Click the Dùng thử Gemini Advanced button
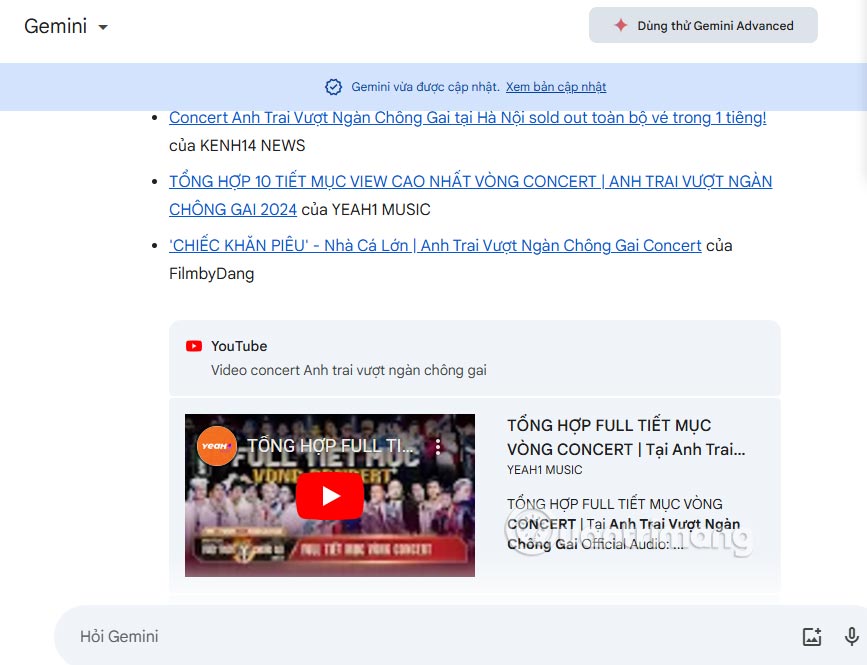867x665 pixels. pos(702,25)
